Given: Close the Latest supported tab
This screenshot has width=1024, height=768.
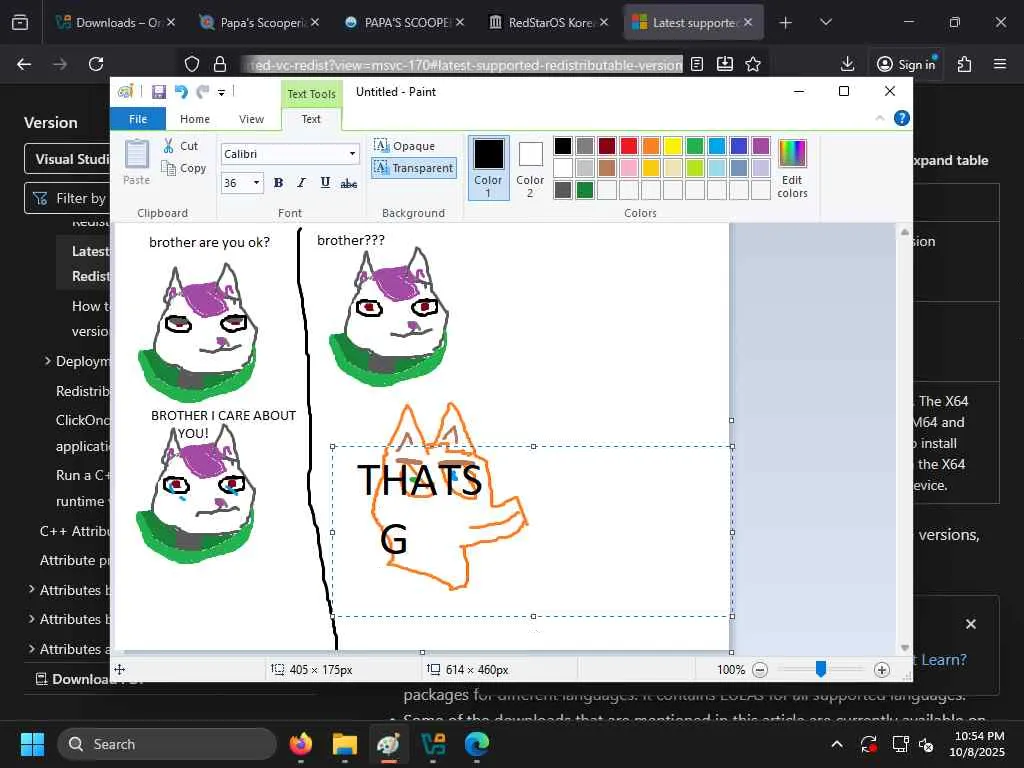Looking at the screenshot, I should [x=748, y=22].
